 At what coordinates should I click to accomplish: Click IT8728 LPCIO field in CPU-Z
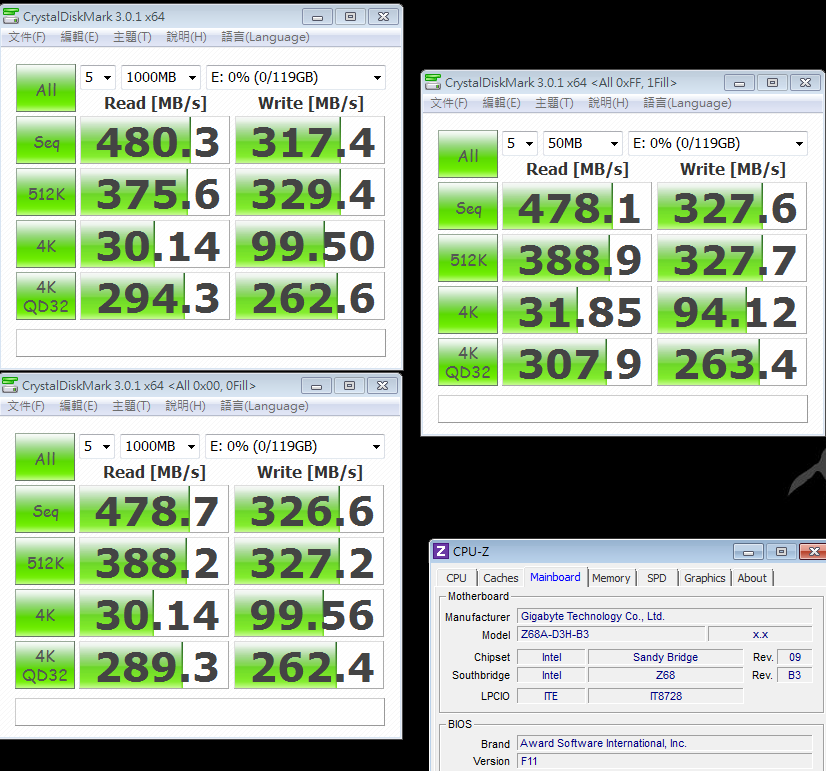point(665,696)
